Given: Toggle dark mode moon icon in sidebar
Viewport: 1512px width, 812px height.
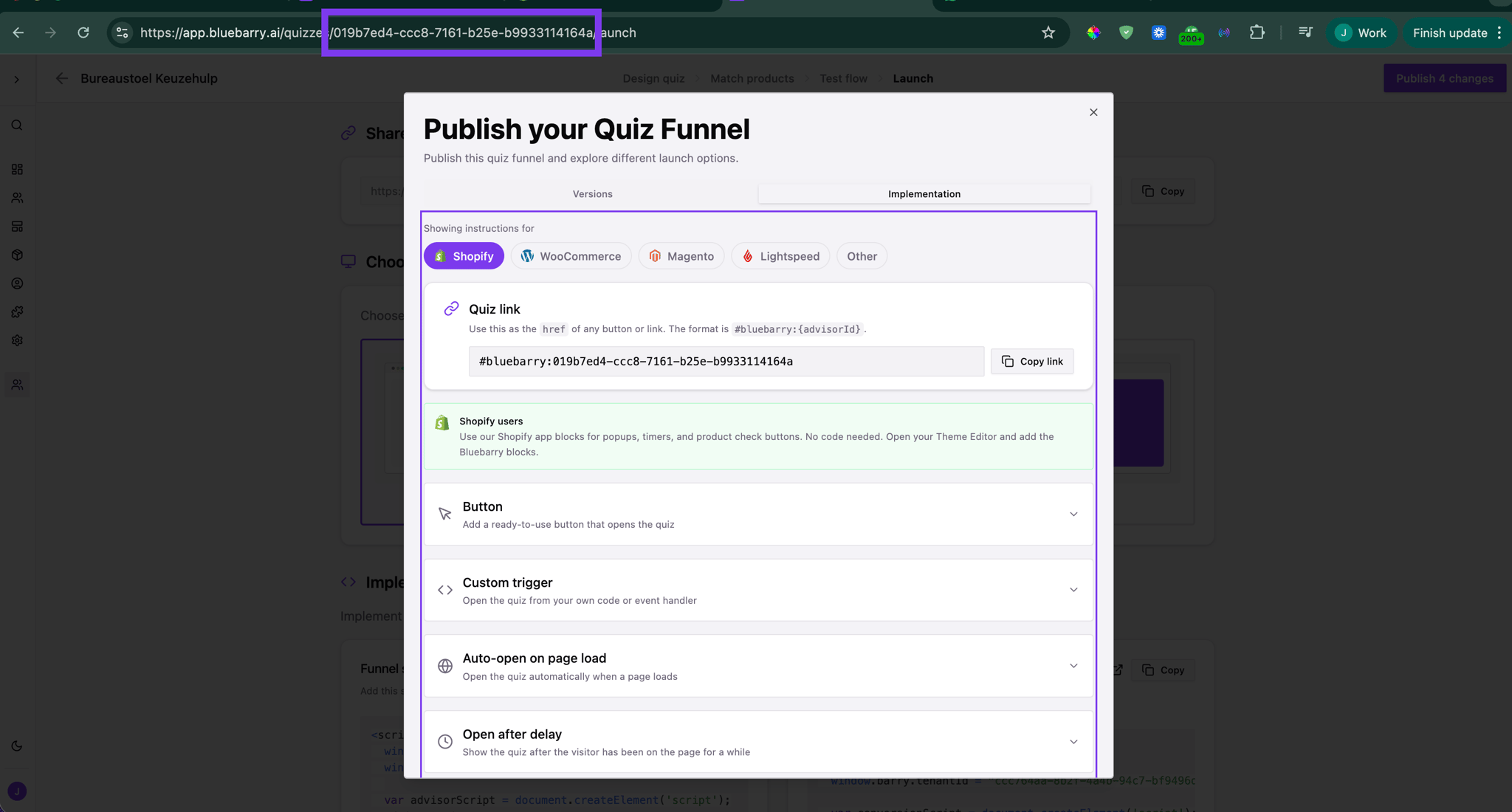Looking at the screenshot, I should (17, 746).
